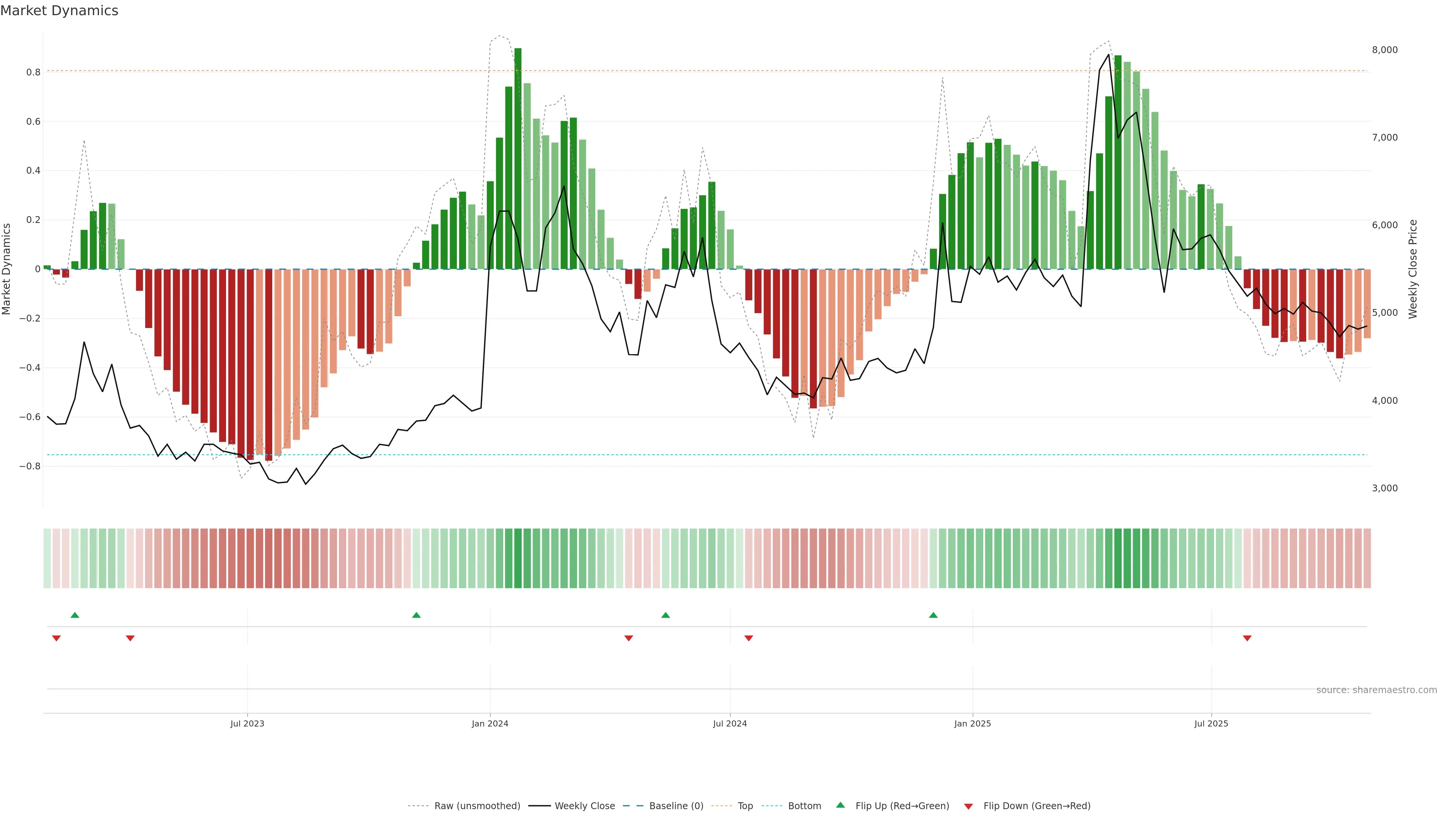Click the Jan 2024 x-axis label

pos(490,723)
